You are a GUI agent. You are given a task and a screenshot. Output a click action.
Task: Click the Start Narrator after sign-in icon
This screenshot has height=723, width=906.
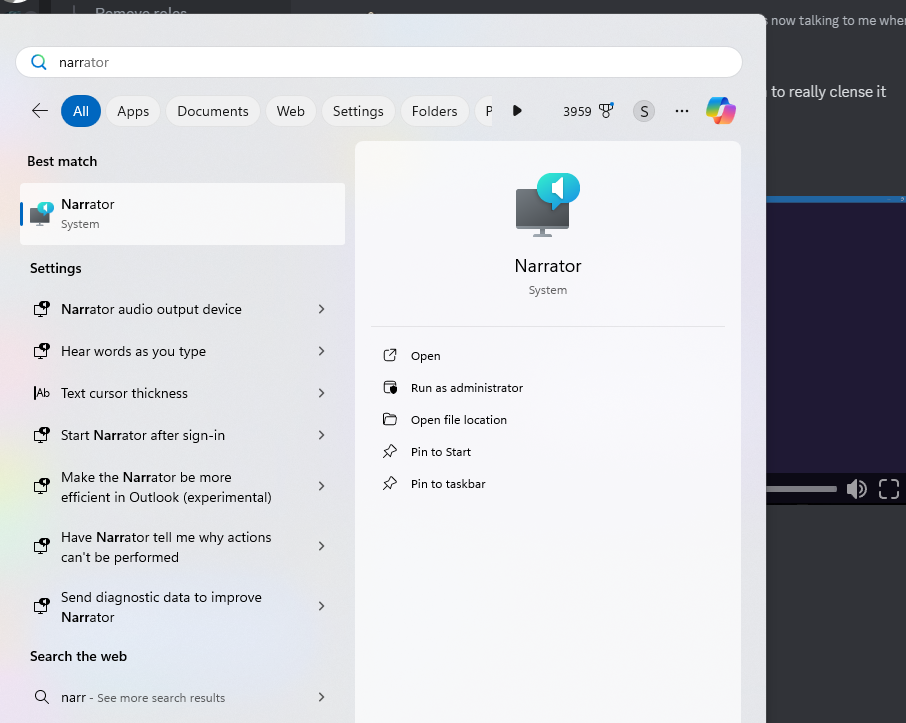[x=42, y=435]
